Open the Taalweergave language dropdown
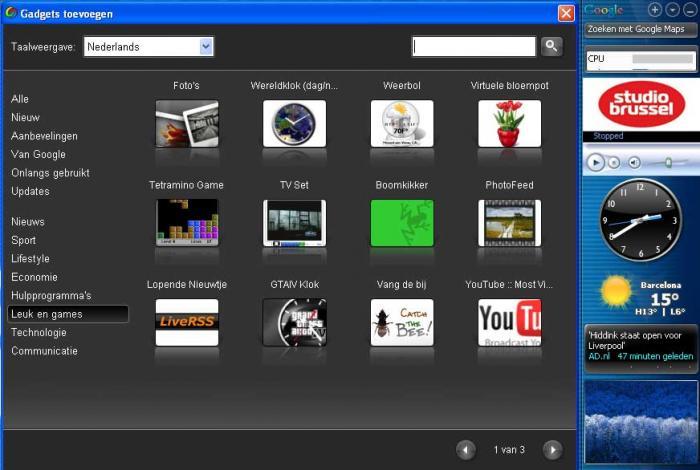The width and height of the screenshot is (700, 470). (206, 46)
